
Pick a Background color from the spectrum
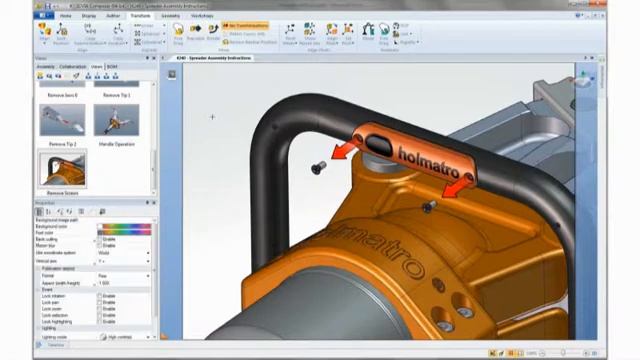click(127, 226)
